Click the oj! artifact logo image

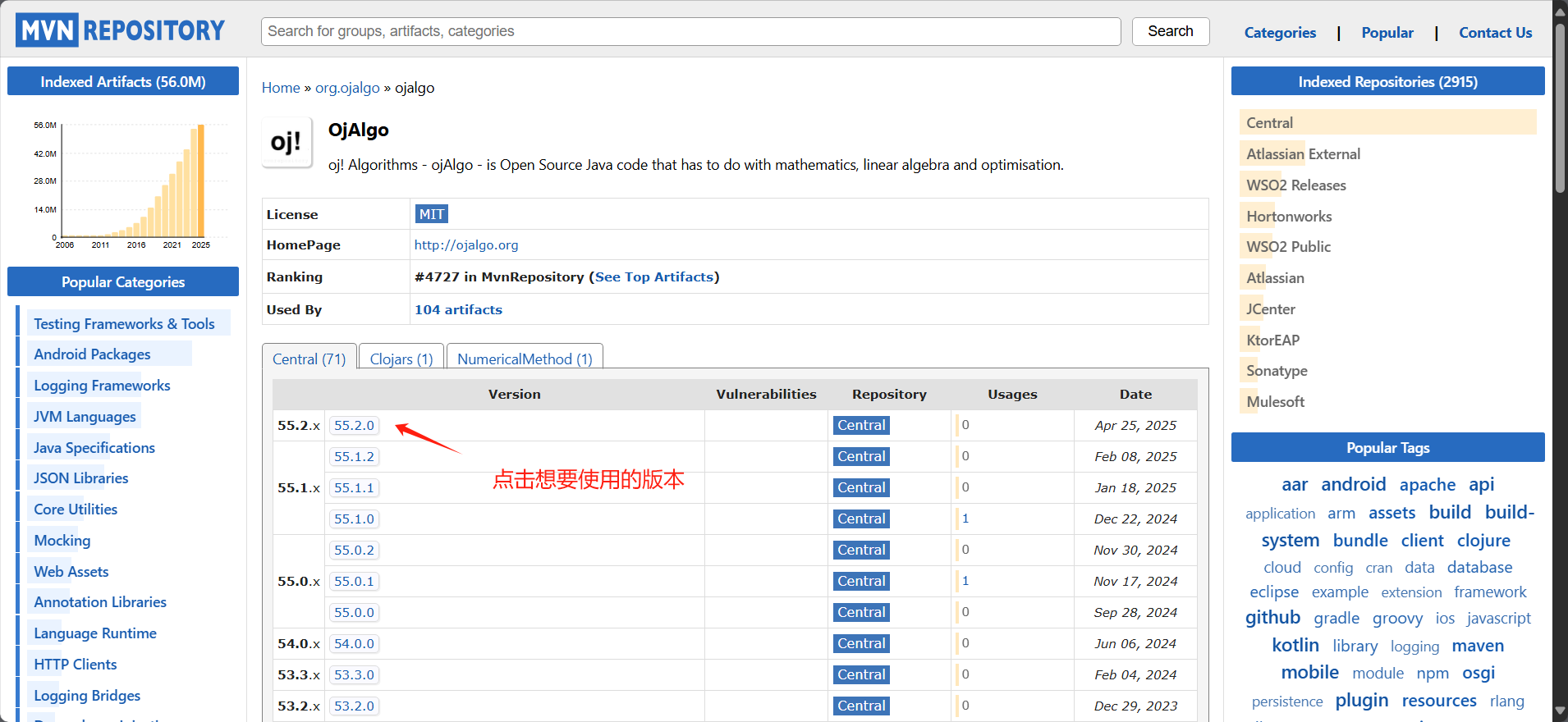tap(287, 142)
